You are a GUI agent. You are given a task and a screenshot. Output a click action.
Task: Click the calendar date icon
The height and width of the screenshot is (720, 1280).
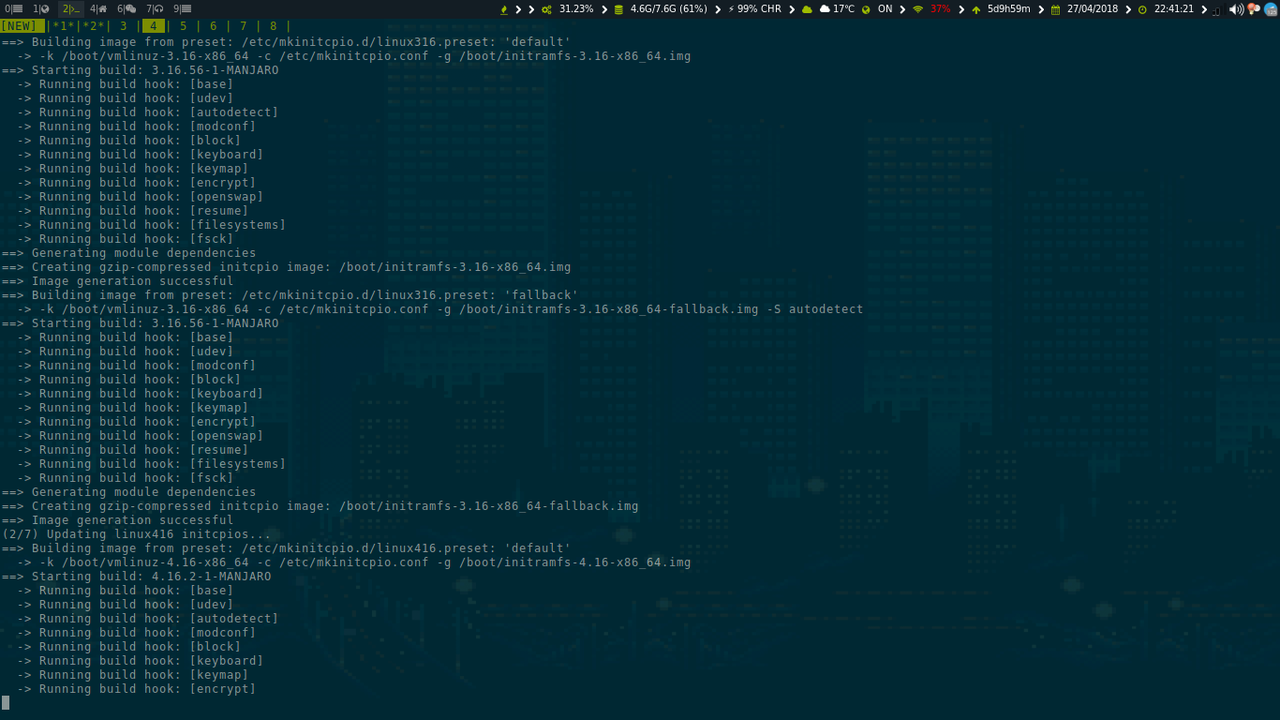coord(1055,9)
